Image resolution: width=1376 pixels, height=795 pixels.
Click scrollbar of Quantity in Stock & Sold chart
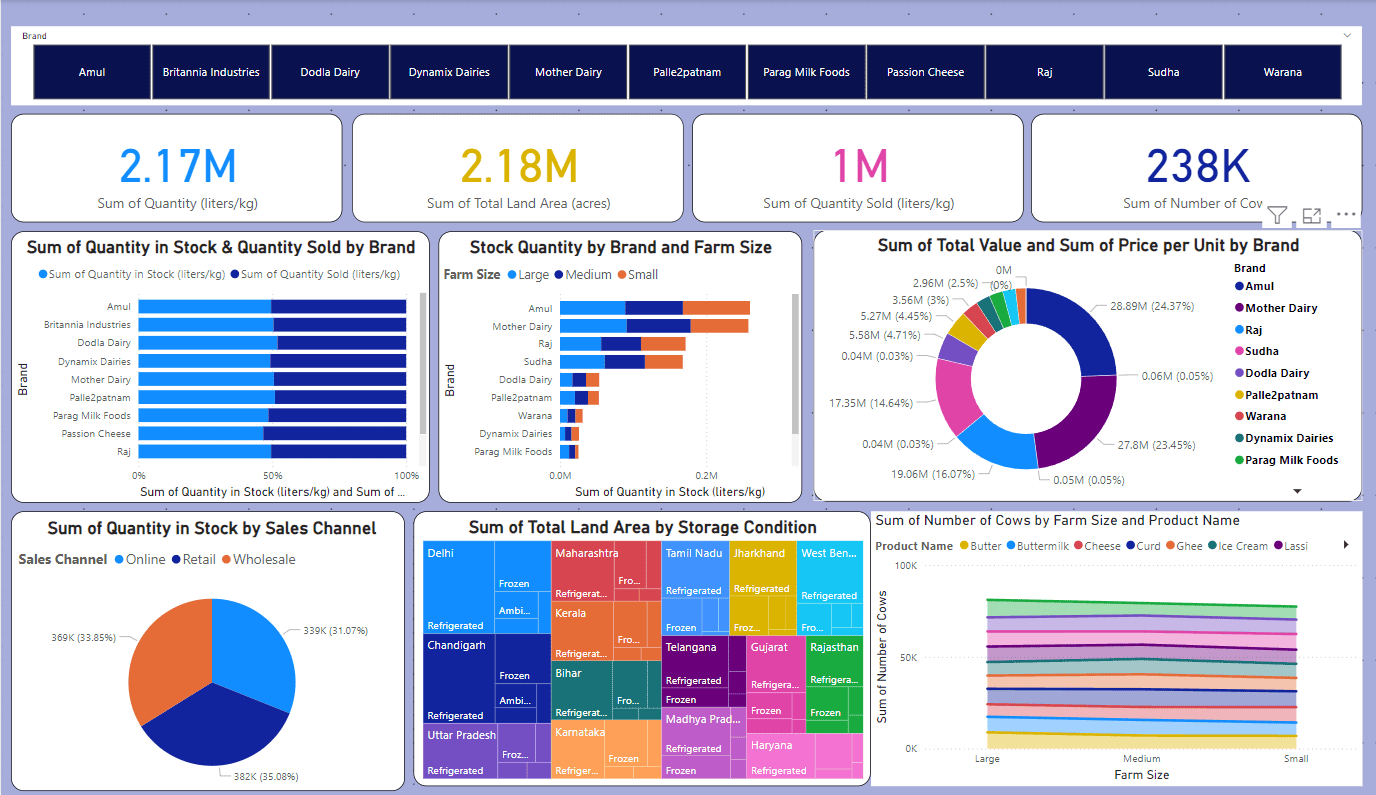point(423,363)
